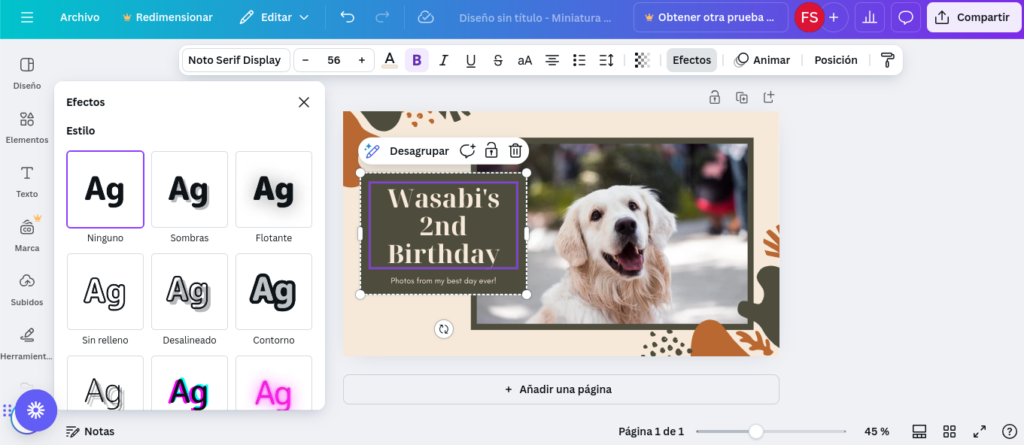Close the Efectos panel
The height and width of the screenshot is (445, 1024).
(304, 102)
